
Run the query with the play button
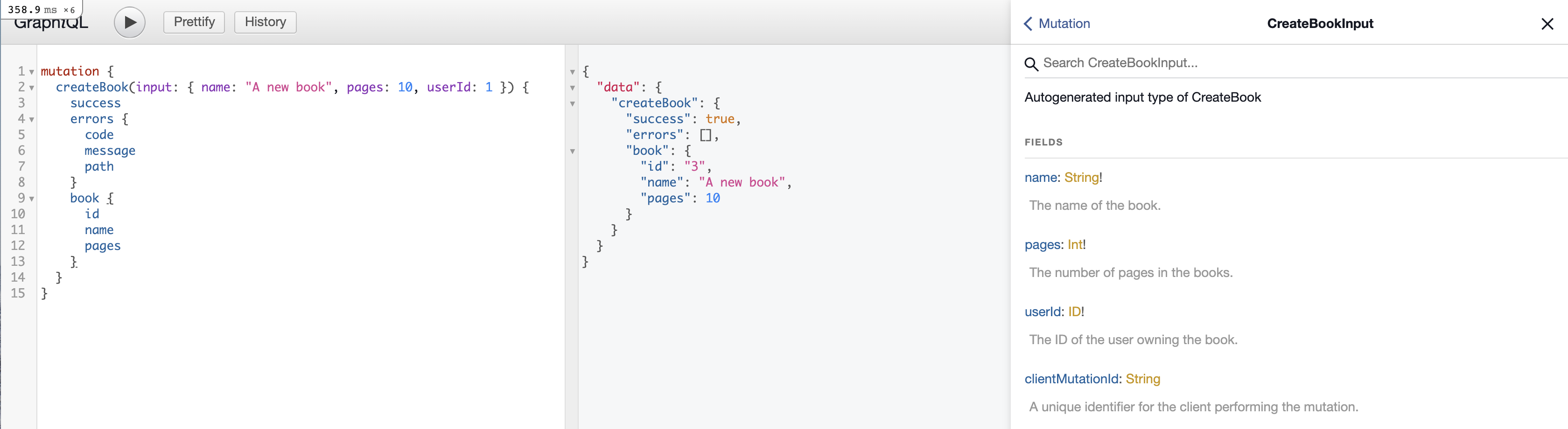tap(130, 22)
